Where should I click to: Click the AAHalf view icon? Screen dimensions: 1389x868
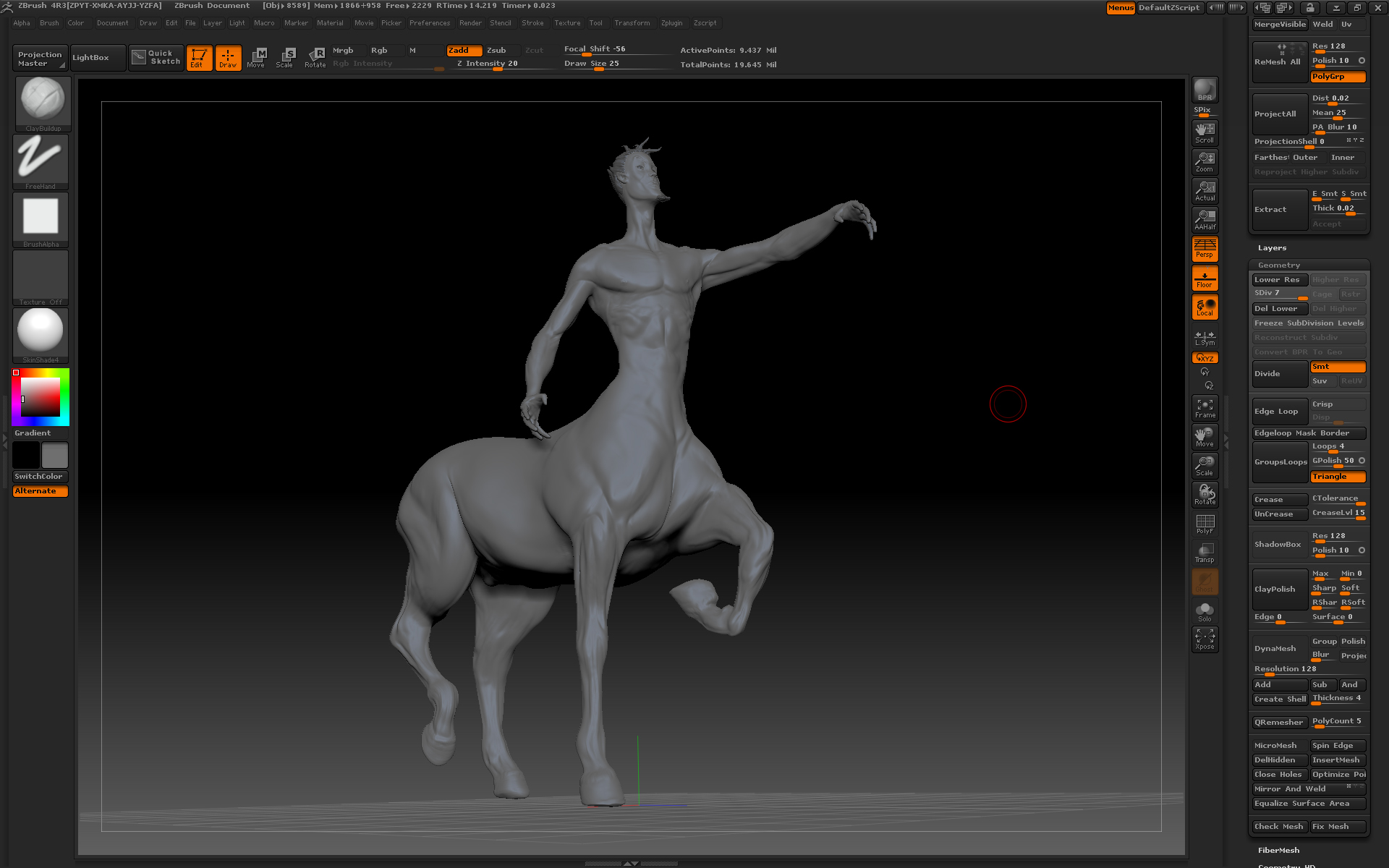tap(1205, 219)
